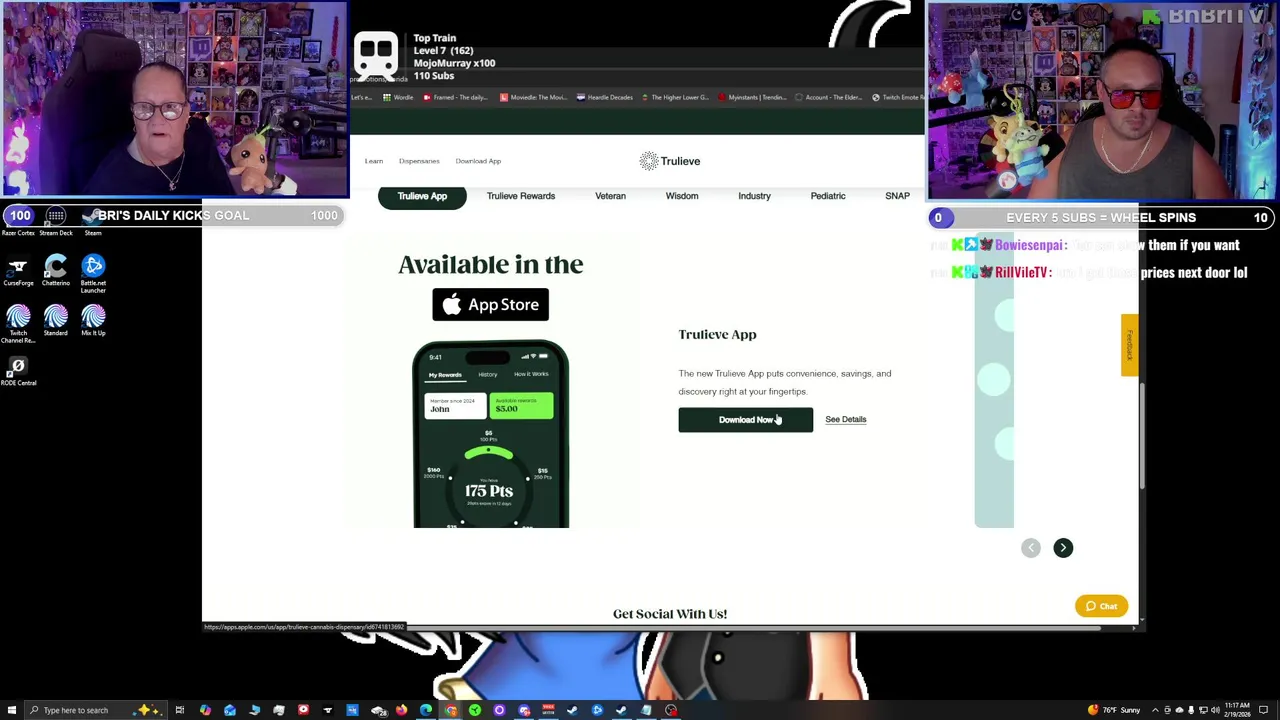
Task: Open Task View on the taskbar
Action: 180,710
